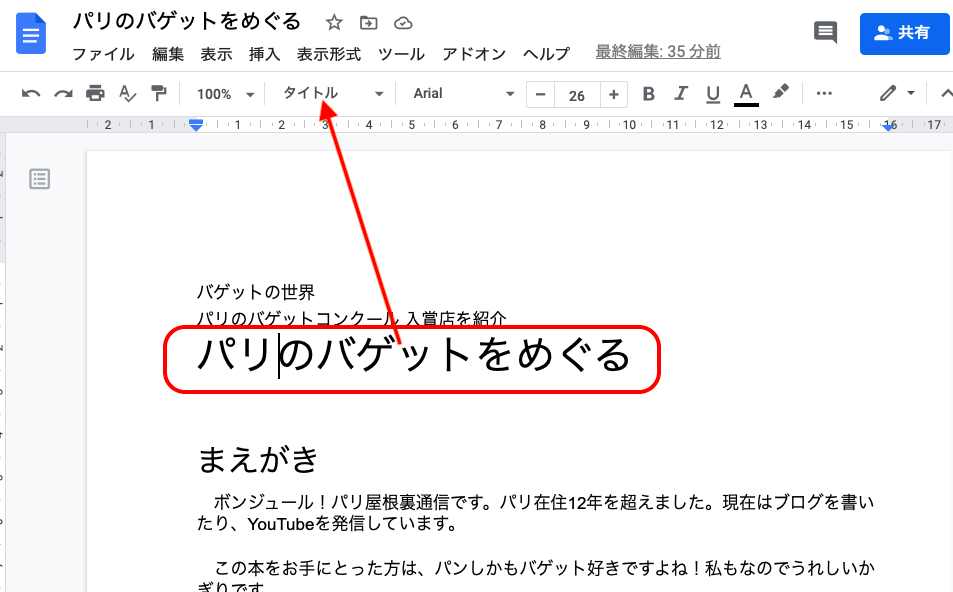Open 最終編集: 35 分前 version history link
953x592 pixels.
pyautogui.click(x=658, y=52)
